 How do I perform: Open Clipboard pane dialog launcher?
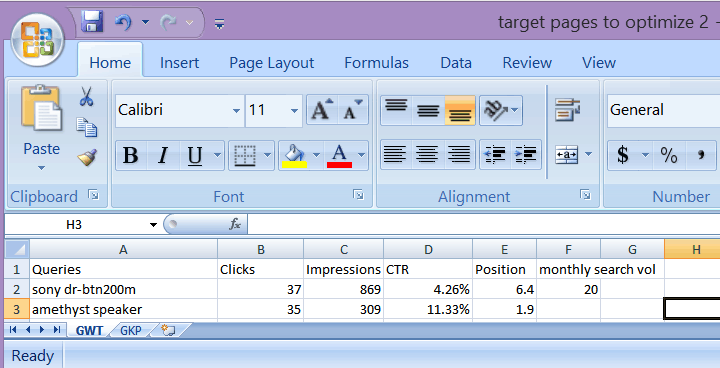[x=94, y=195]
